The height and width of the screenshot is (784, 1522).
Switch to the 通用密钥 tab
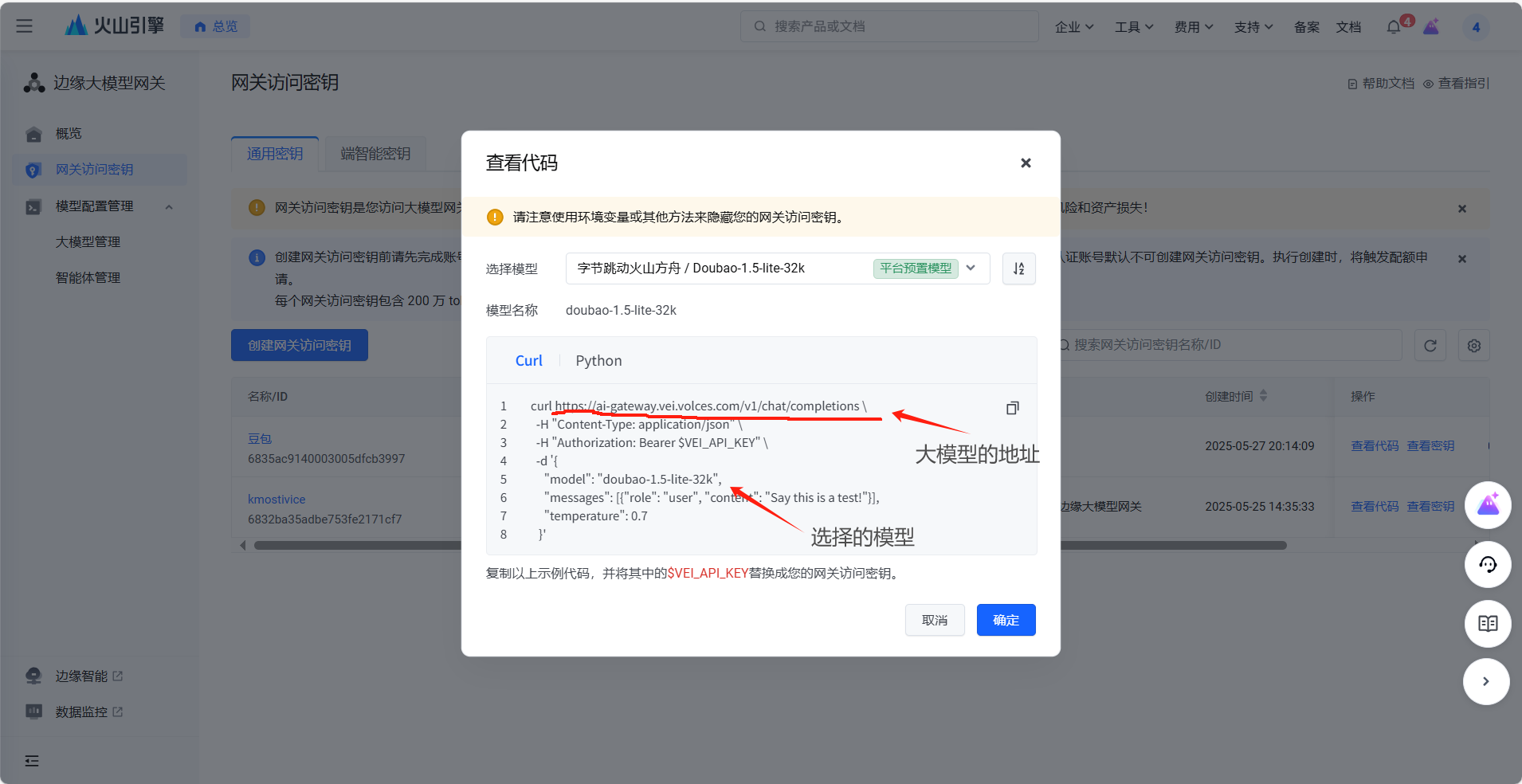click(275, 154)
